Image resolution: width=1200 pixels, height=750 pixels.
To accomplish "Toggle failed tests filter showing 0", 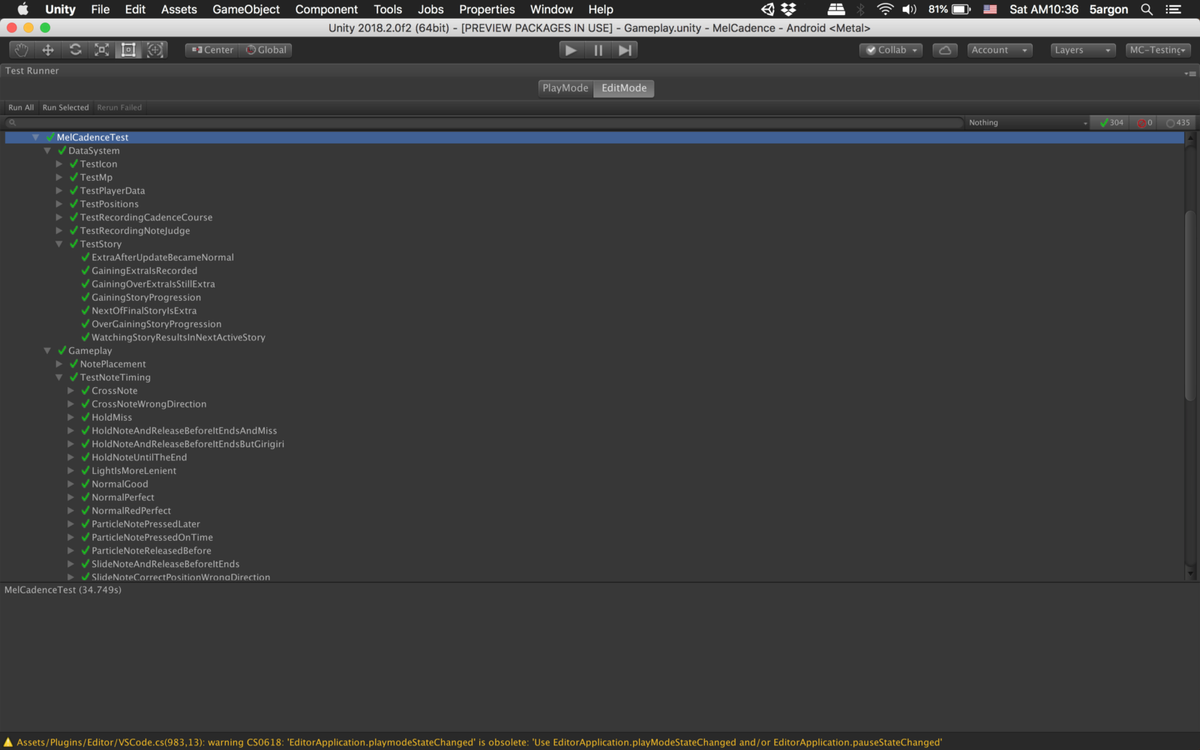I will coord(1145,123).
